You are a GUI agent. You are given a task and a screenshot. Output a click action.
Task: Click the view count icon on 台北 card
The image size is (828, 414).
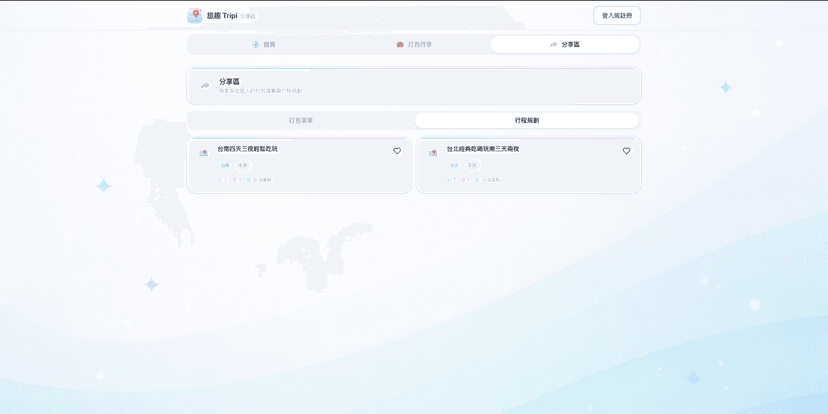[x=449, y=180]
